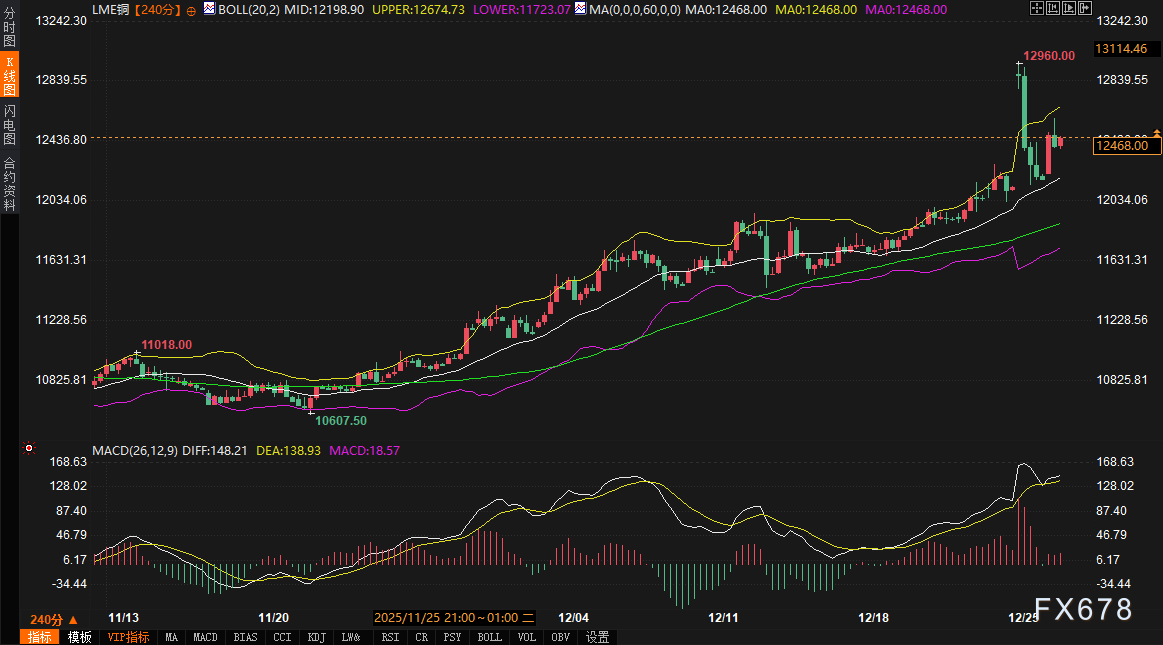Open the 合约资料 side tab
The image size is (1163, 645).
point(9,183)
